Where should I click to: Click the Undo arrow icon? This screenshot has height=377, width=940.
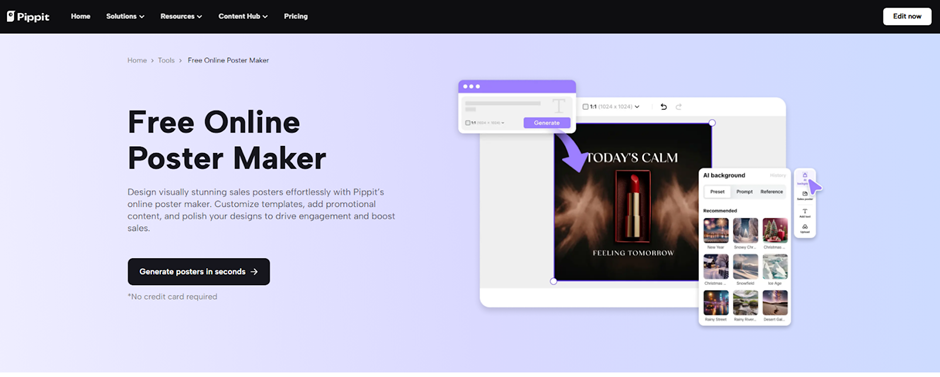[x=664, y=107]
